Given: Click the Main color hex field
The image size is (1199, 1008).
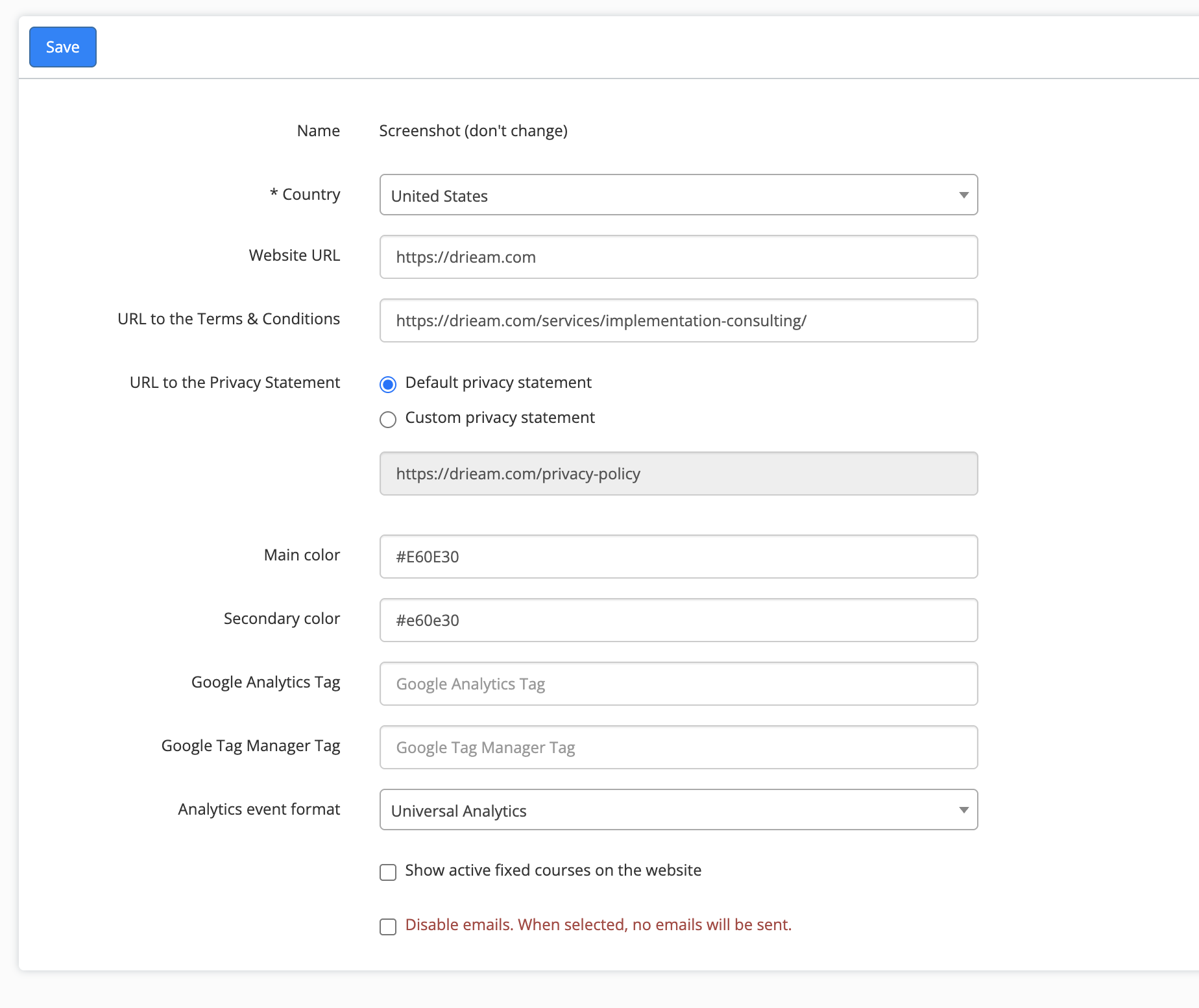Looking at the screenshot, I should pos(678,557).
